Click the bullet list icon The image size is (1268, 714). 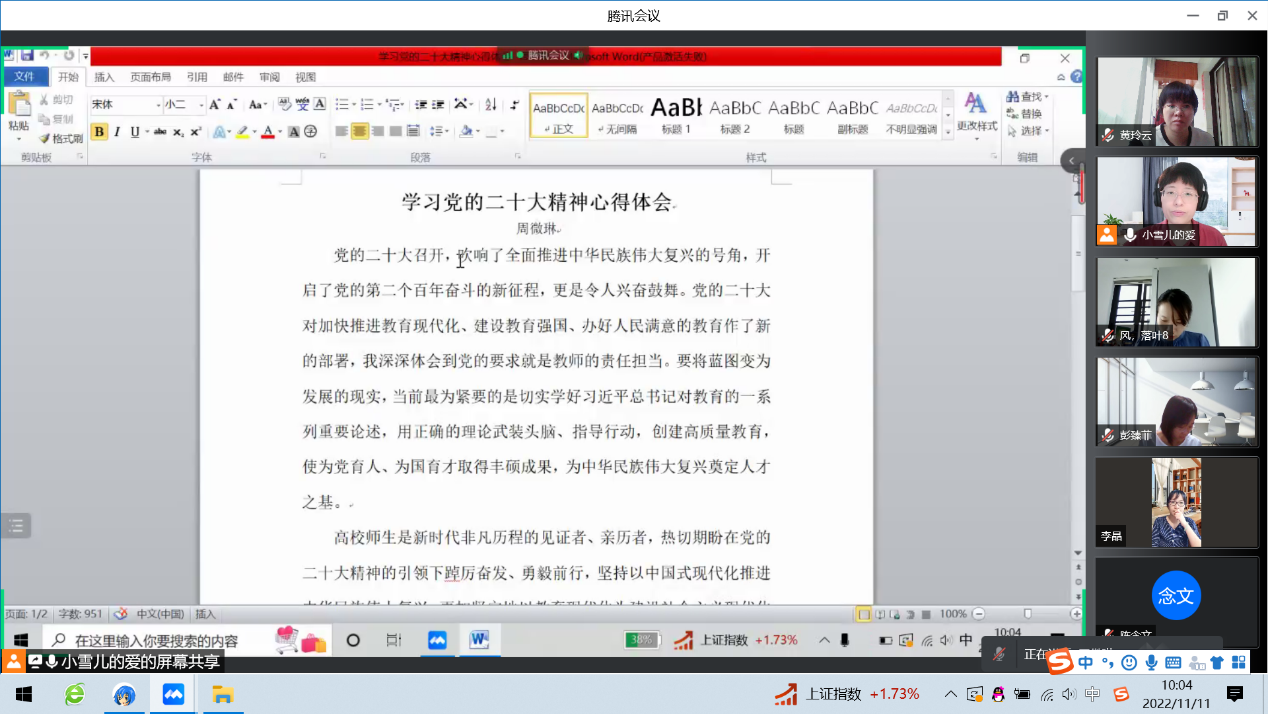pos(342,105)
